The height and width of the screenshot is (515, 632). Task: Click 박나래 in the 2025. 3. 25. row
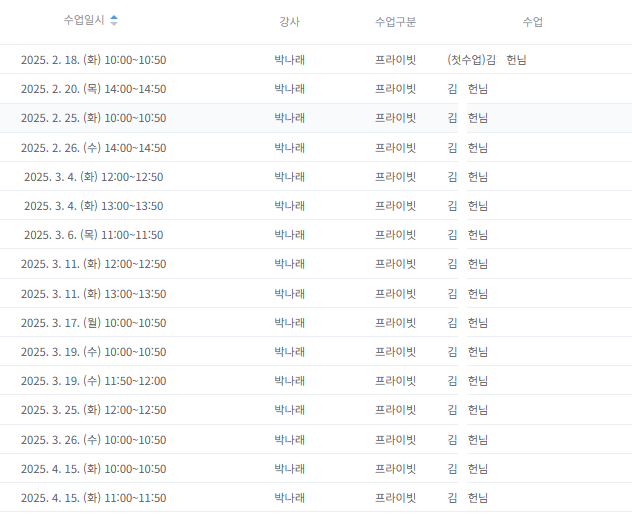pos(289,410)
